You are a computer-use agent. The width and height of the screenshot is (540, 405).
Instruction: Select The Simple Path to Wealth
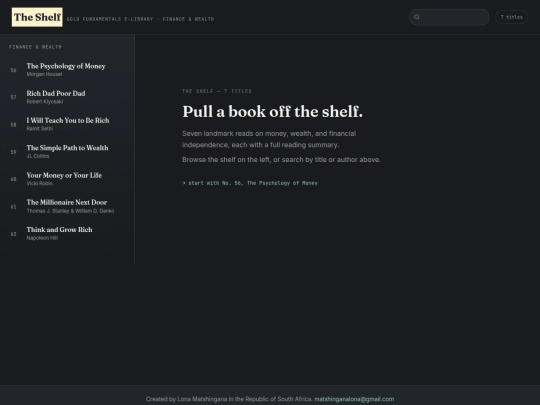coord(67,152)
